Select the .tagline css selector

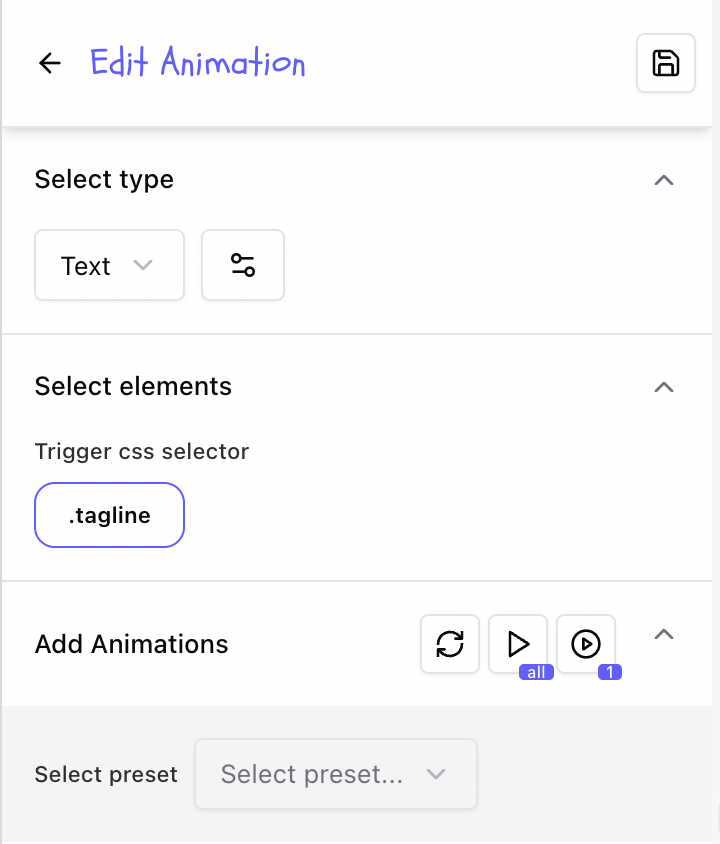[x=109, y=515]
